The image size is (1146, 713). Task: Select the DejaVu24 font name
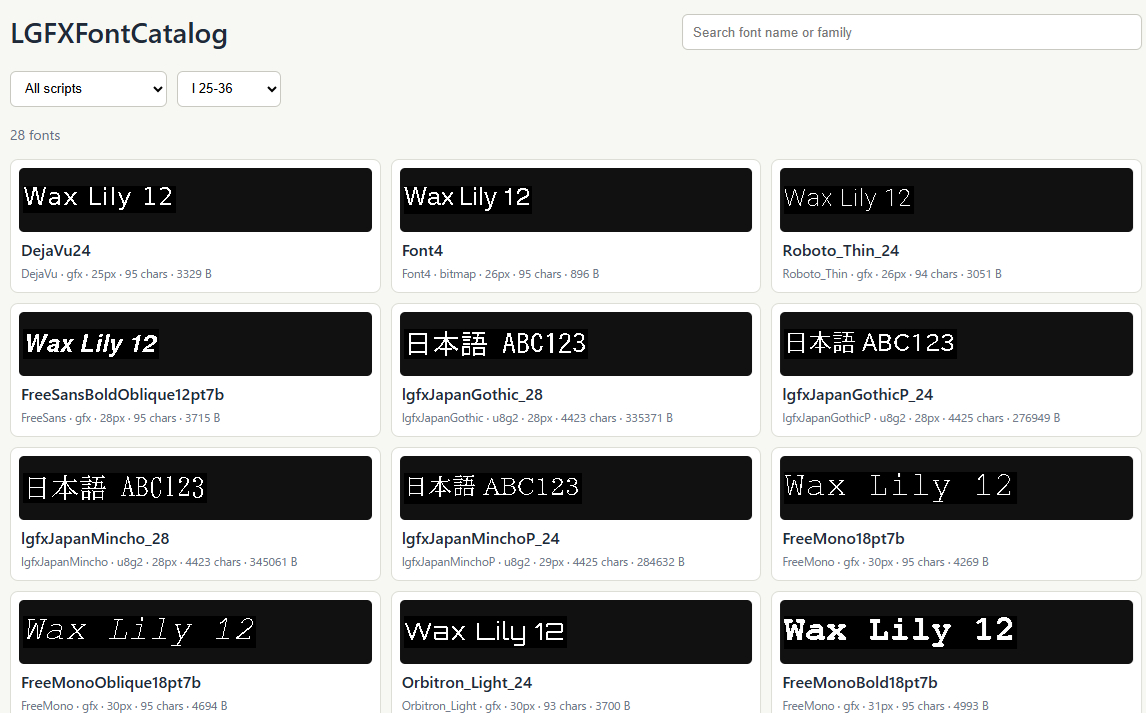click(x=56, y=251)
